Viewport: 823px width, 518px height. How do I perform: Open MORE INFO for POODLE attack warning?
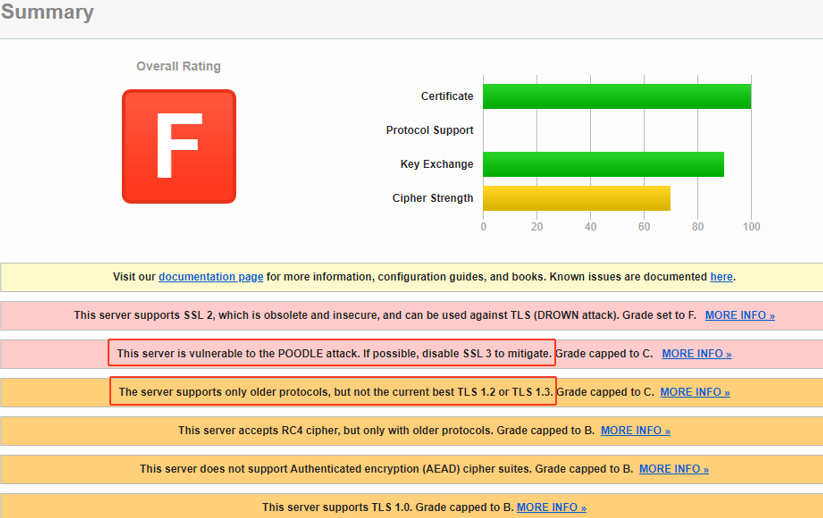[x=696, y=354]
